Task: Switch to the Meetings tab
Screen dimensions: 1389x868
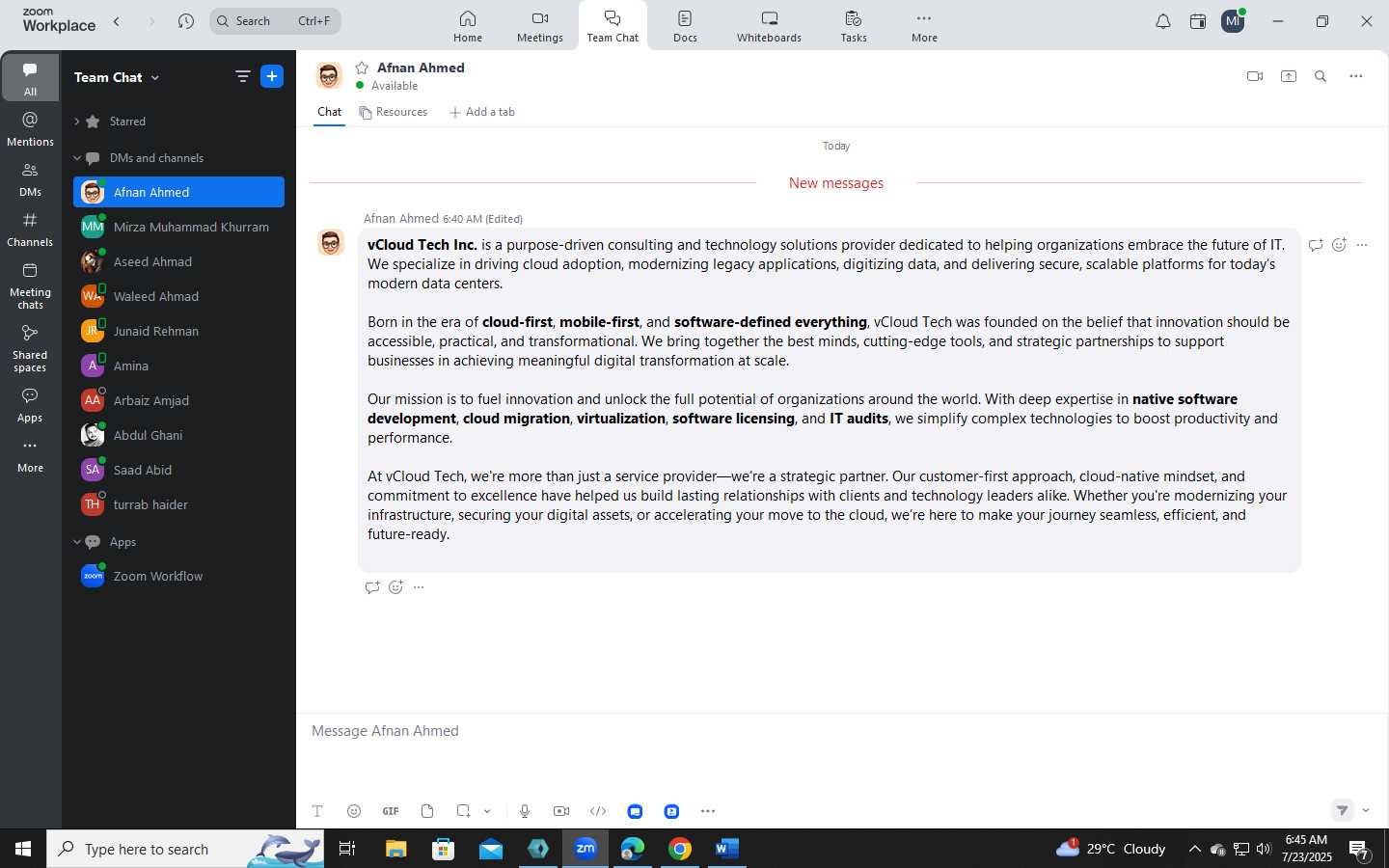Action: tap(540, 26)
